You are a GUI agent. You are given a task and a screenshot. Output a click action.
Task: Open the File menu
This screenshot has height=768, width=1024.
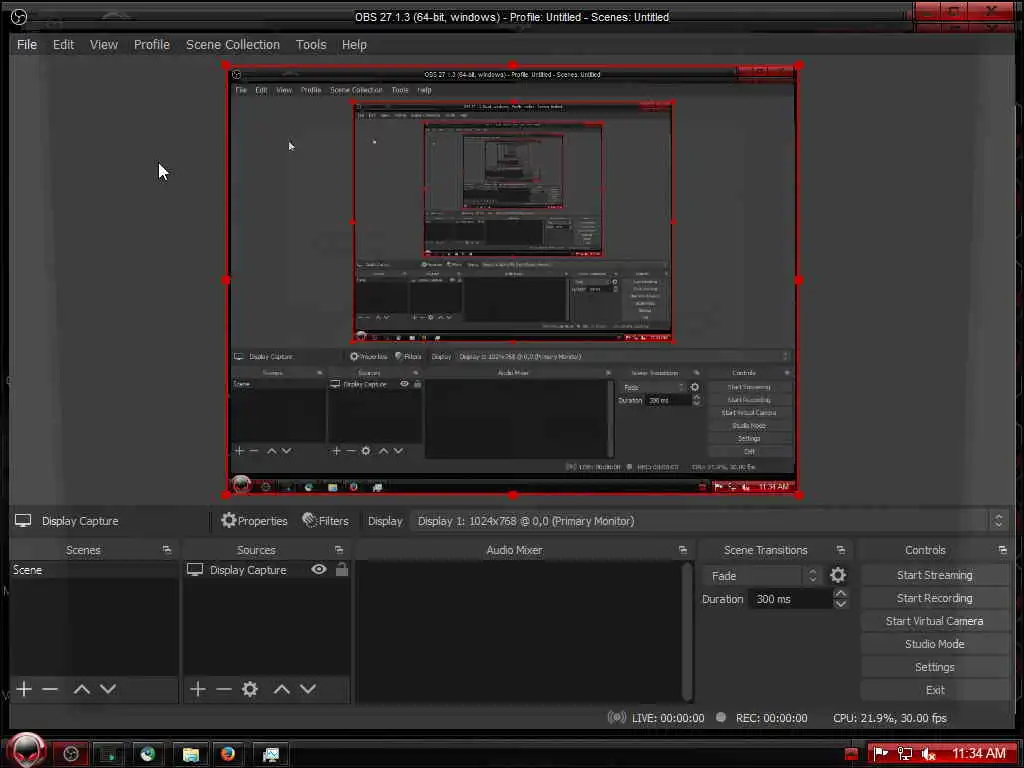coord(27,44)
